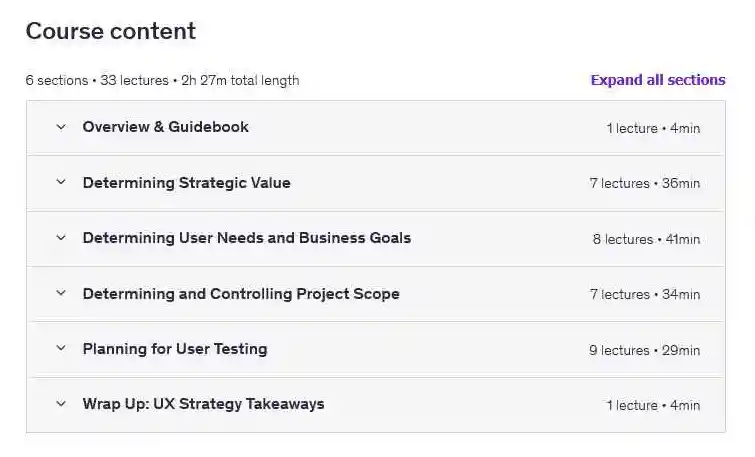Click the '9 lectures • 29min' label
The image size is (755, 457).
tap(644, 350)
